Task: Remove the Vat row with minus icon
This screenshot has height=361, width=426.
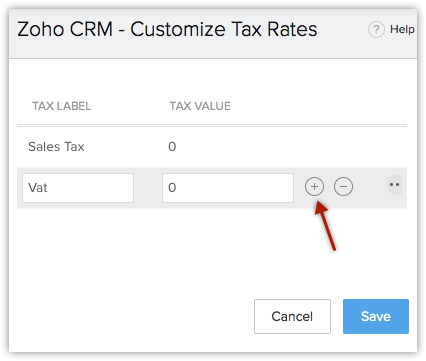Action: tap(343, 187)
